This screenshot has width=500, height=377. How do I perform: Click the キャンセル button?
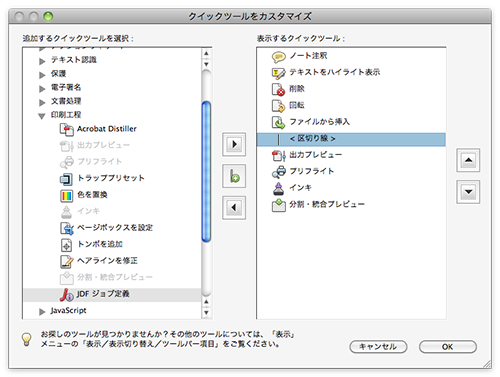(x=378, y=347)
